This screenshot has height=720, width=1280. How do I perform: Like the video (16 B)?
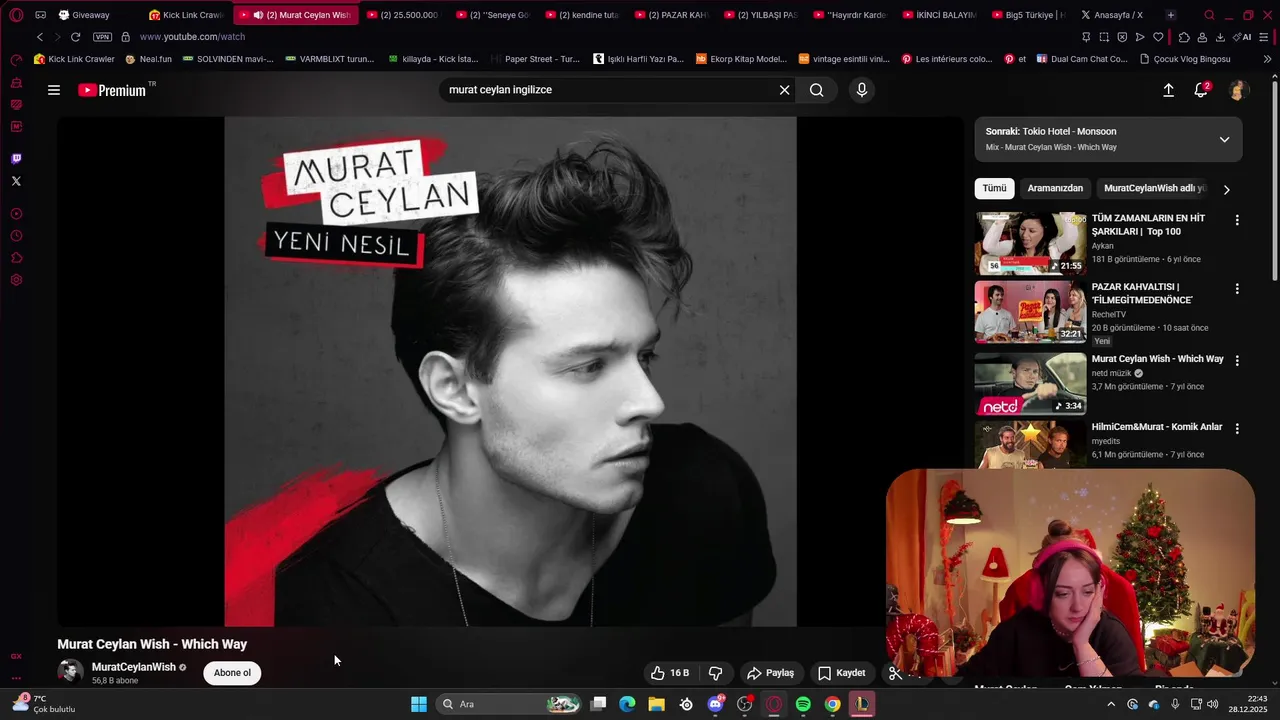[x=669, y=673]
